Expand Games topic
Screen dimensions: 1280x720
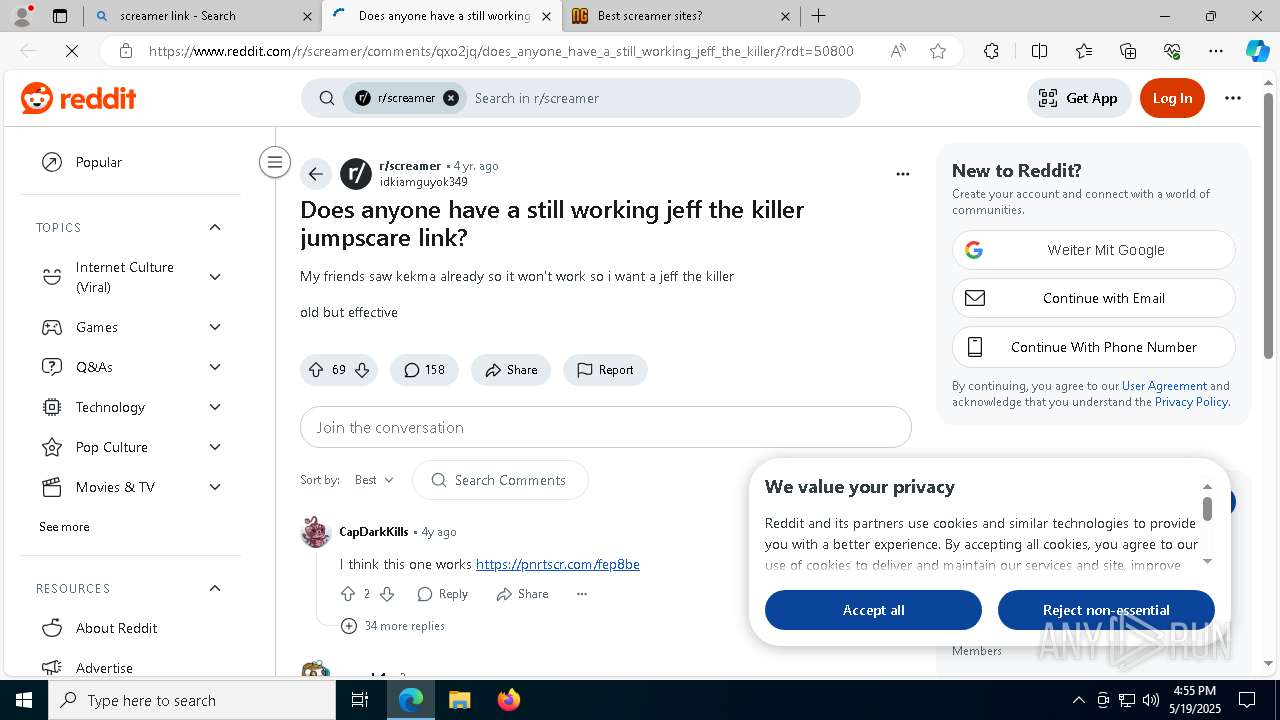(215, 327)
